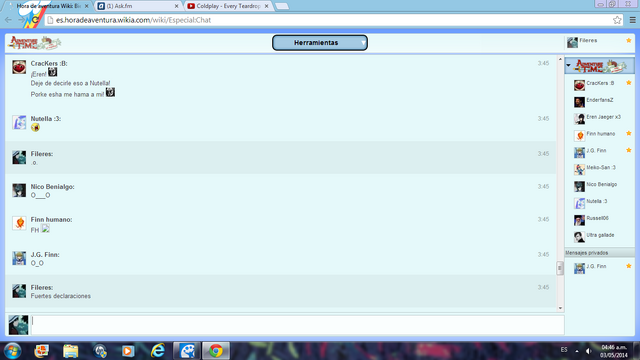Focus the chat message input field
Screen dimensions: 640x360
(x=298, y=325)
